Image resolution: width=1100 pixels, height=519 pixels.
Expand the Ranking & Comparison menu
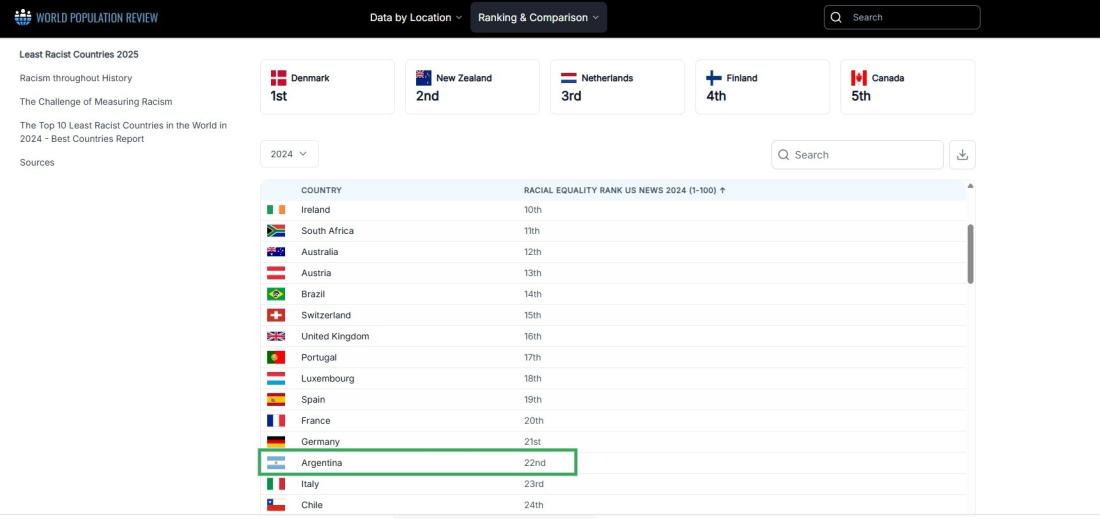538,18
